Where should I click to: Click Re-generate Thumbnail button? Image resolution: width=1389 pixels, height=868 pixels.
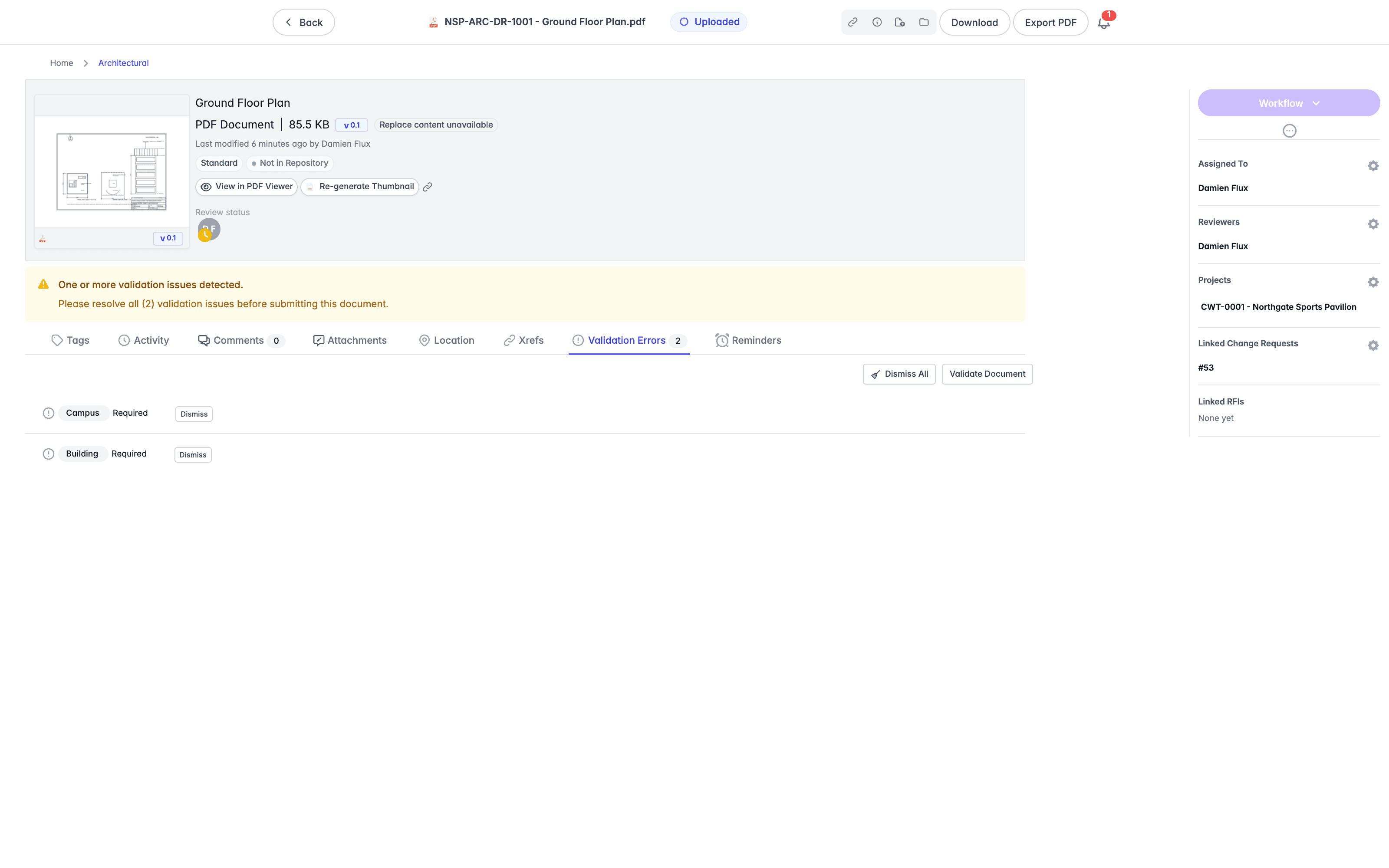point(360,187)
